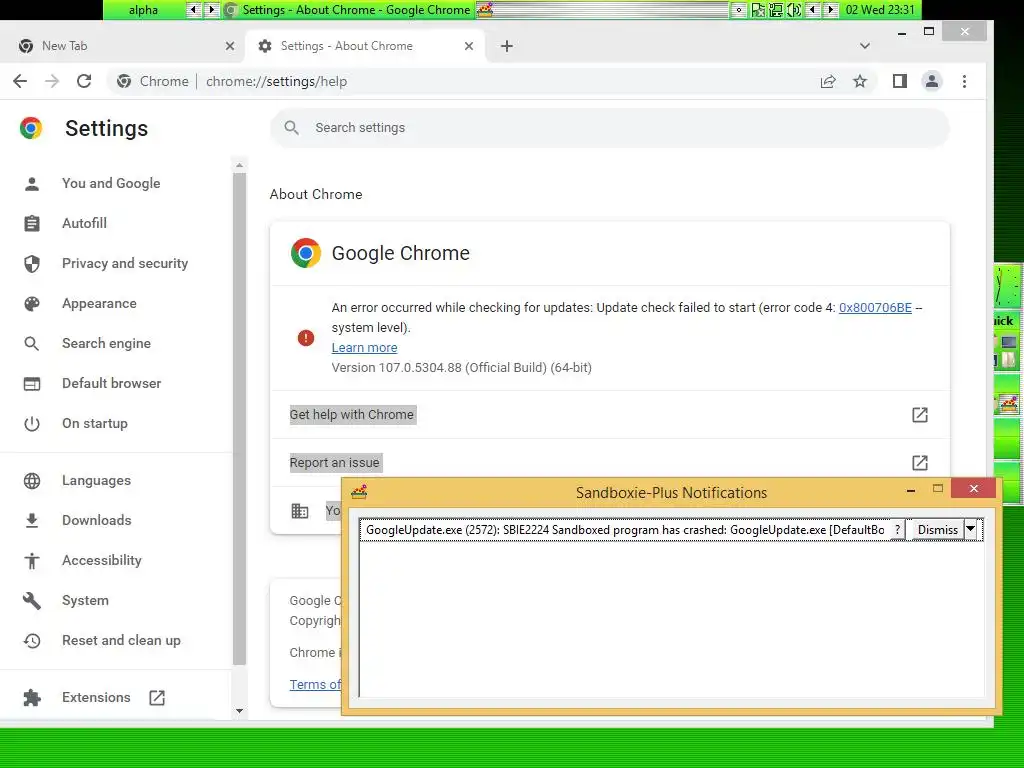
Task: Click the Sandboxie icon in the top taskbar
Action: (485, 9)
